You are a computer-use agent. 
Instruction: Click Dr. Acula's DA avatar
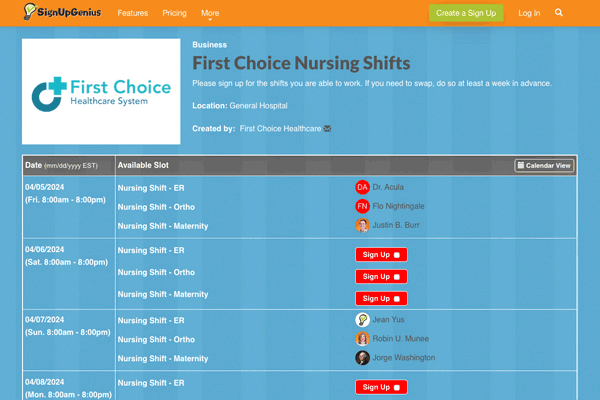pyautogui.click(x=362, y=187)
